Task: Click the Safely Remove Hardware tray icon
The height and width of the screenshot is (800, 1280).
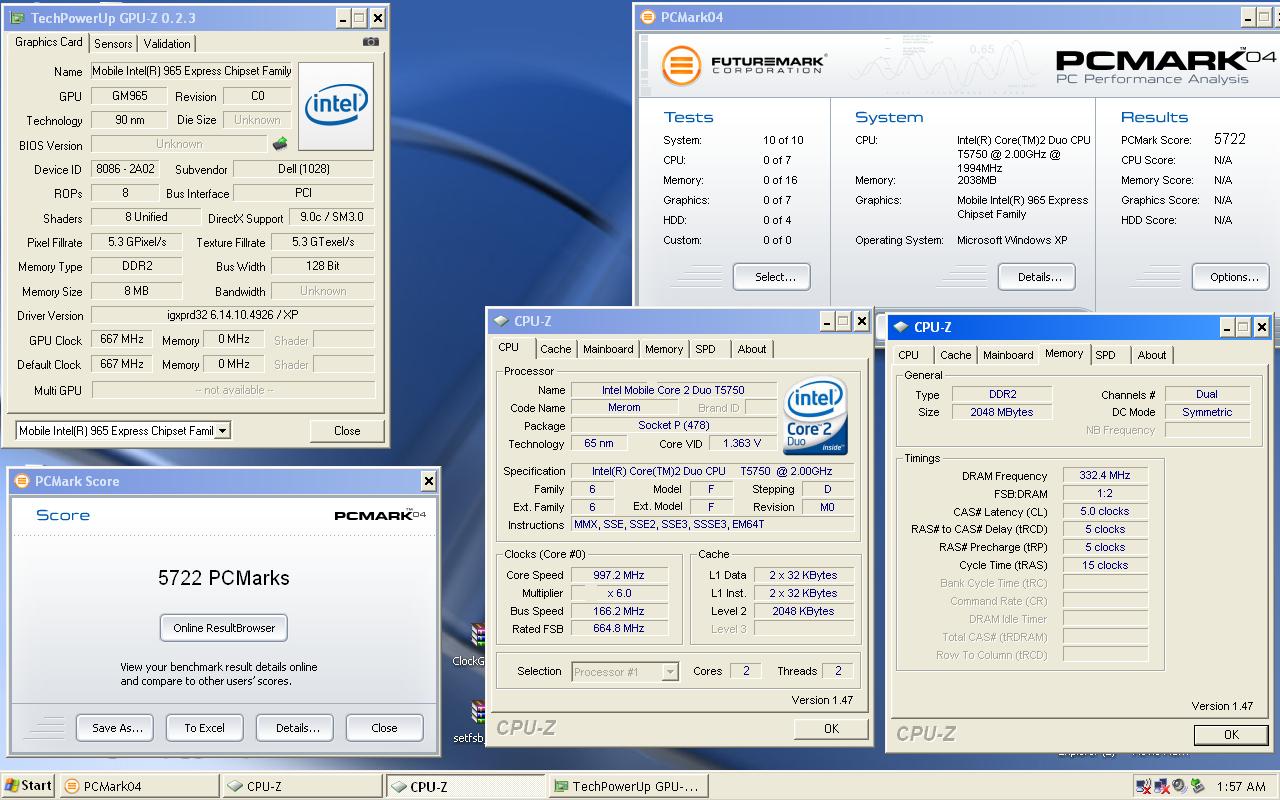Action: [x=1195, y=786]
